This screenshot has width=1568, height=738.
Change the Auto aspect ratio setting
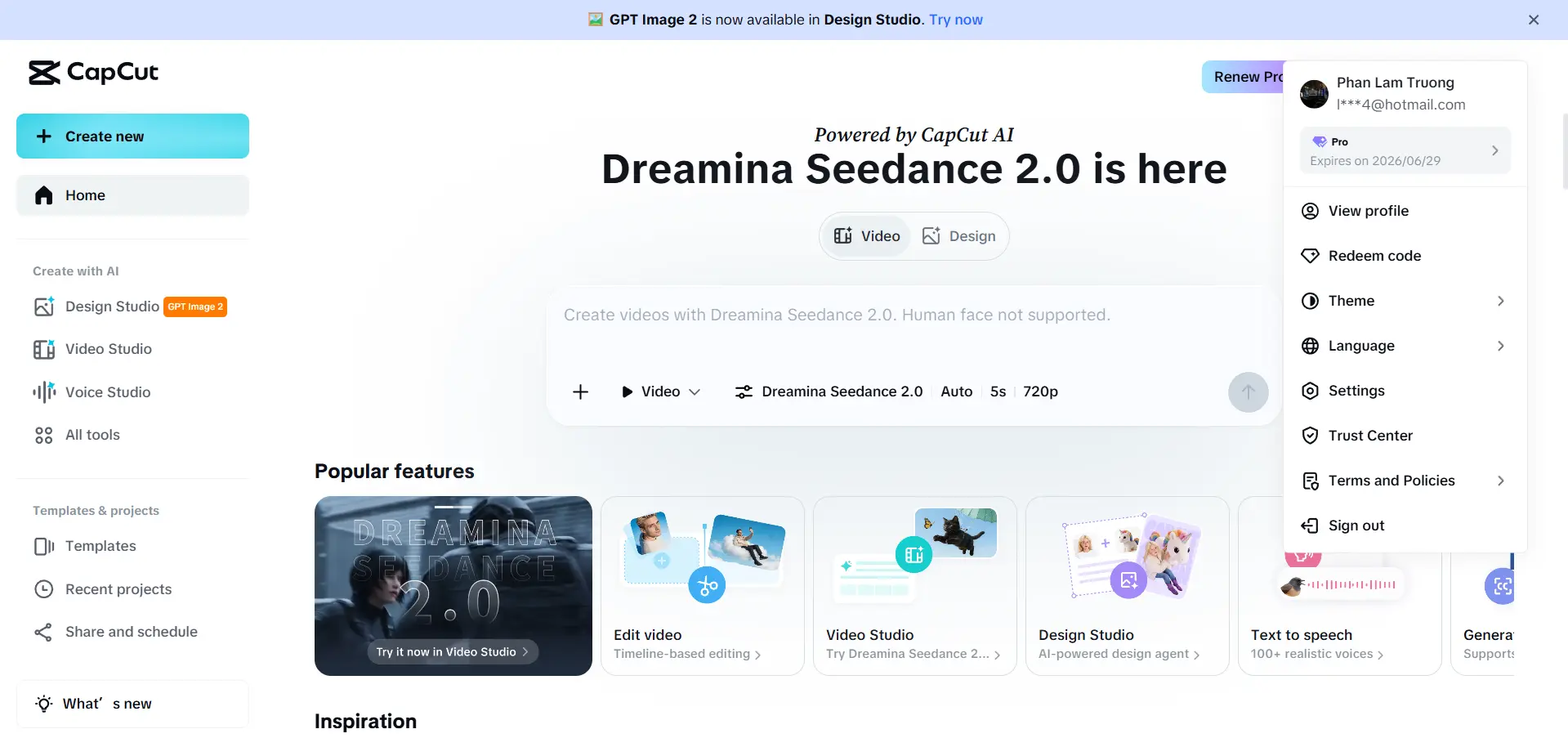[x=957, y=391]
